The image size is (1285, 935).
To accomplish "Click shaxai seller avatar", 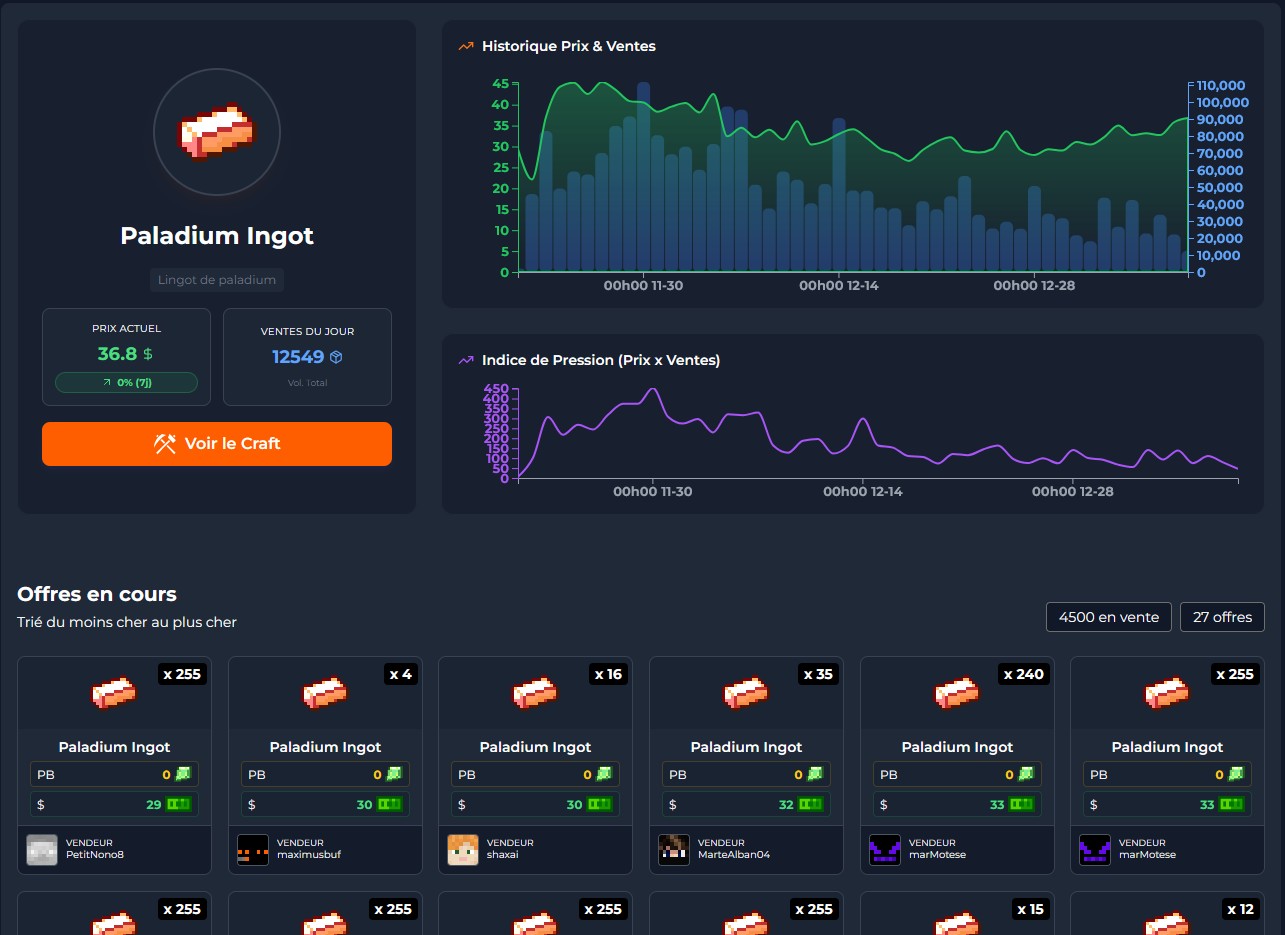I will click(463, 849).
